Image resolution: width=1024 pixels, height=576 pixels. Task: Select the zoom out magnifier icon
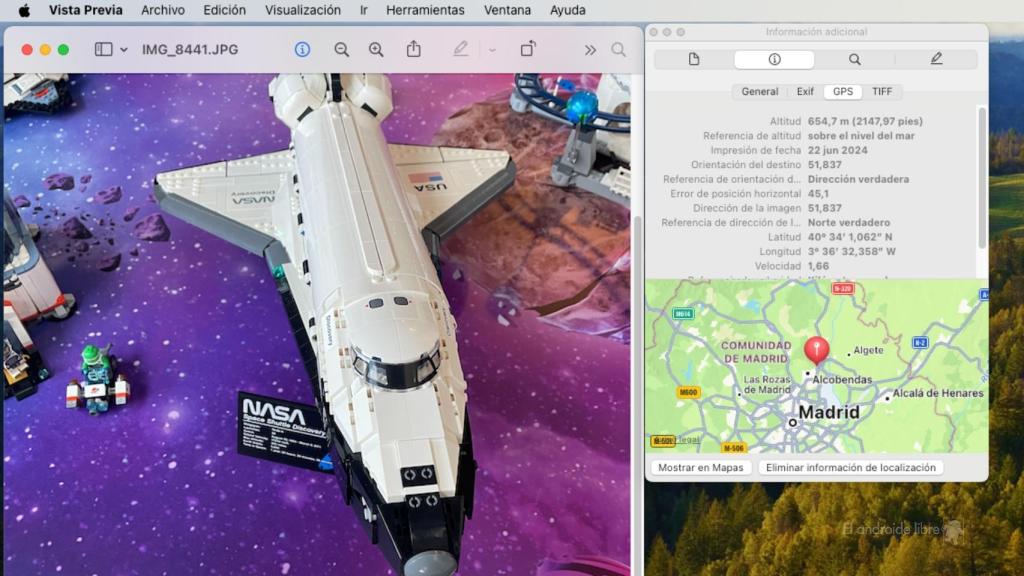click(x=340, y=48)
